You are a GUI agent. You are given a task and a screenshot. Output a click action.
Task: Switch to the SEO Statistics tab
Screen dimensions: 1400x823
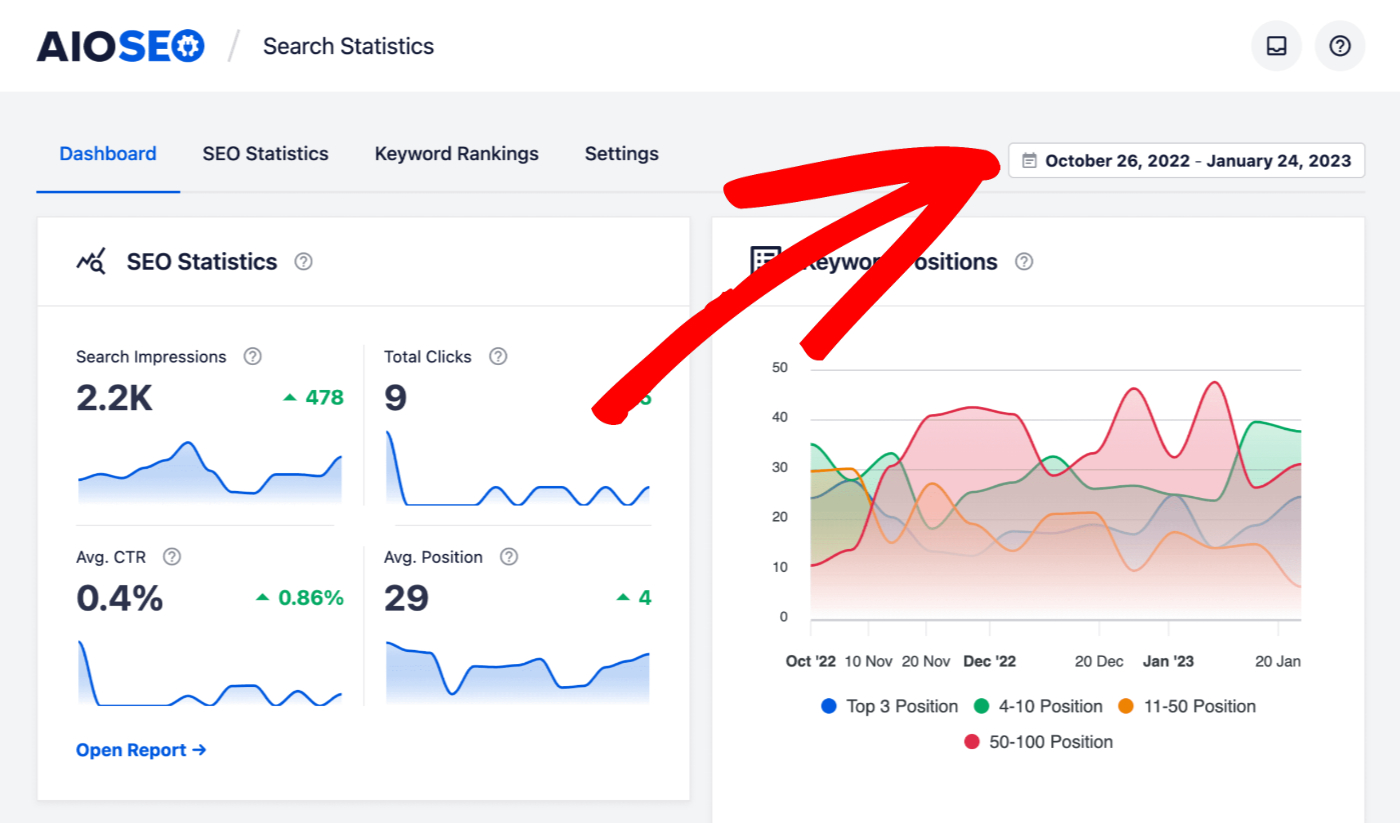tap(265, 154)
